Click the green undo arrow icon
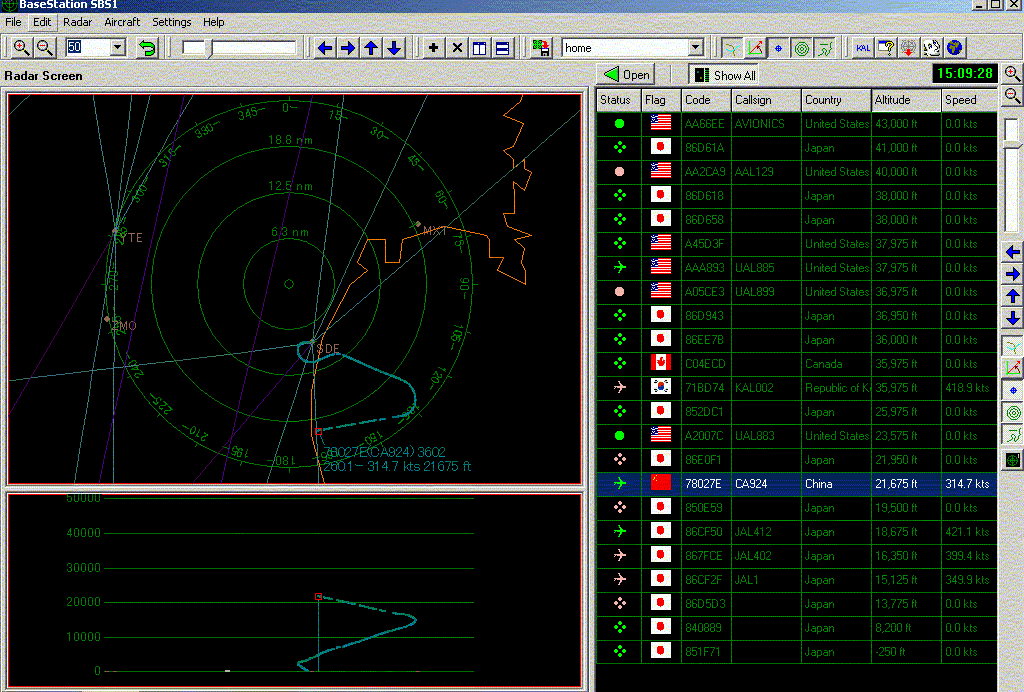This screenshot has height=692, width=1024. pyautogui.click(x=148, y=48)
